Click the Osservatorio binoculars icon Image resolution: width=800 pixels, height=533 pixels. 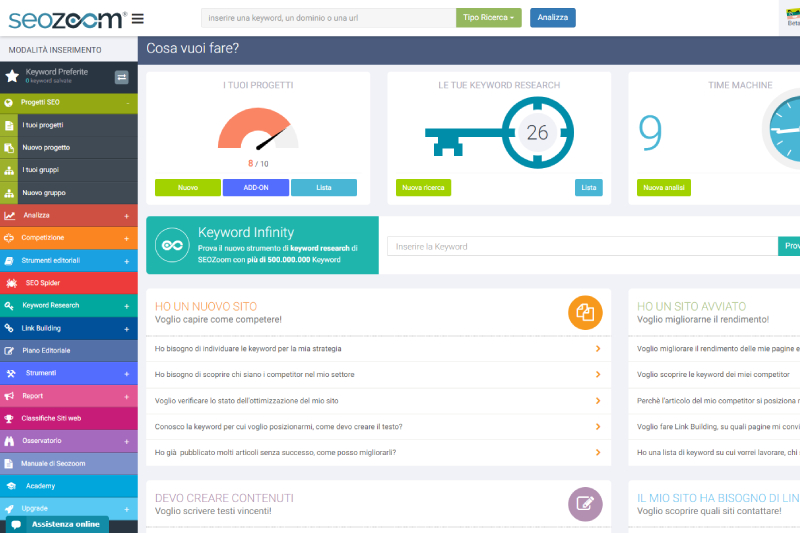pos(9,441)
